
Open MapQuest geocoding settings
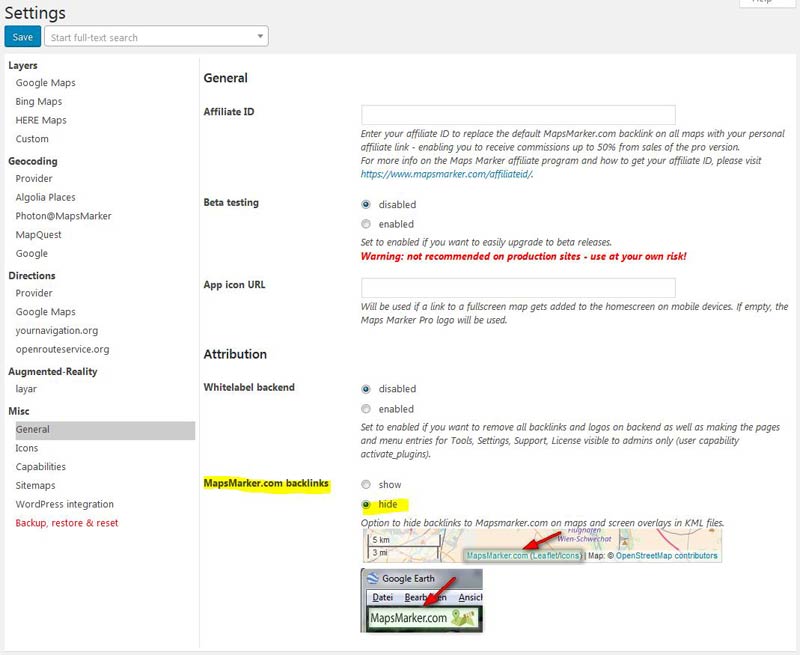[38, 235]
